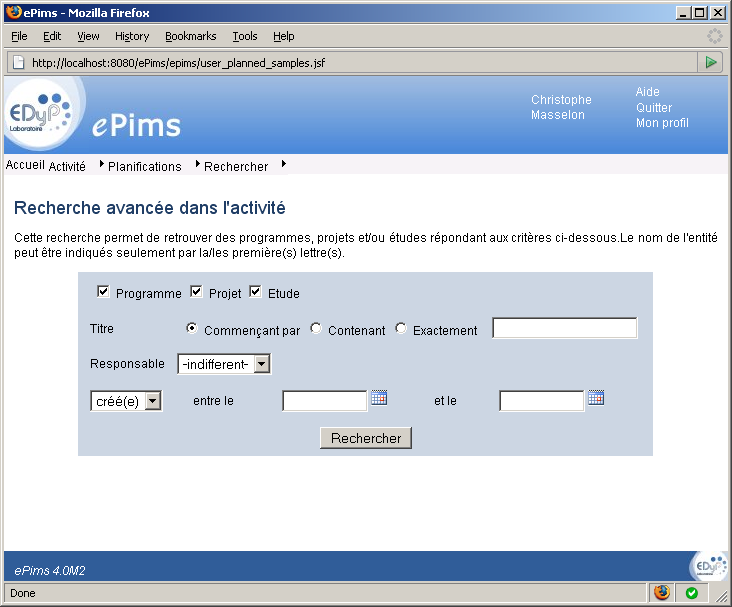Viewport: 732px width, 607px height.
Task: Choose the Exactement radio option
Action: (401, 329)
